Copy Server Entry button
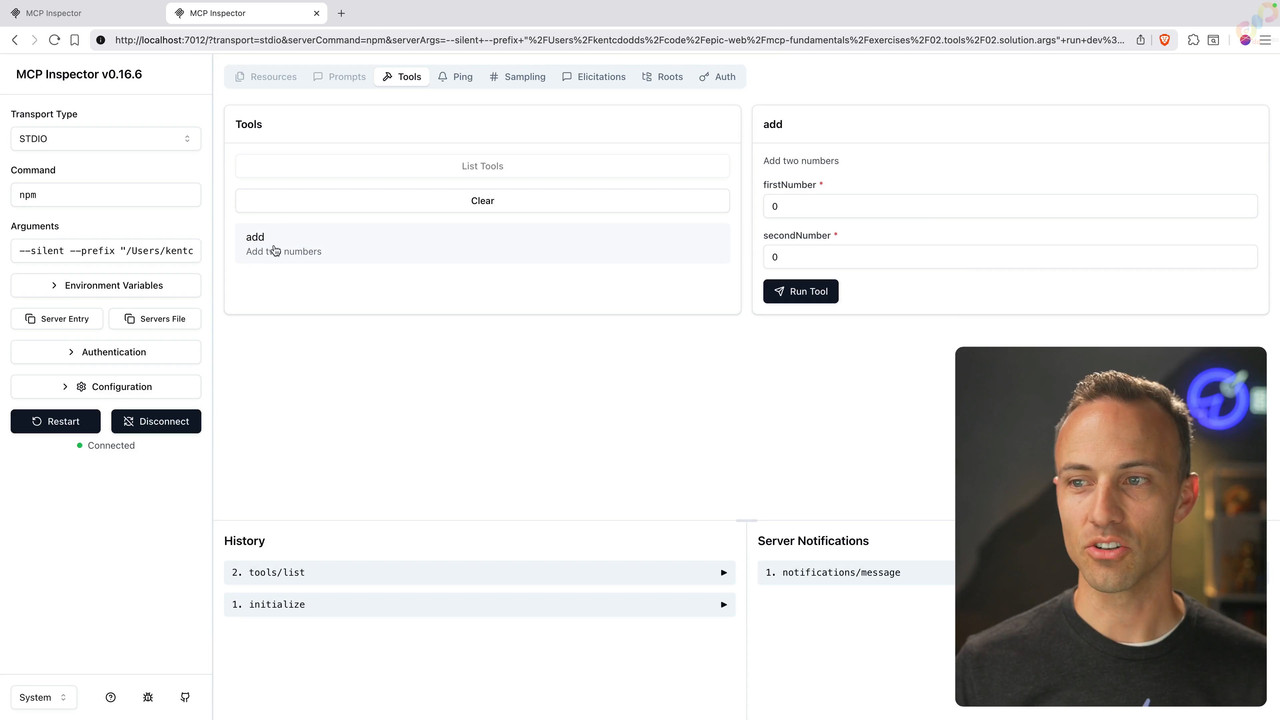 pos(57,319)
